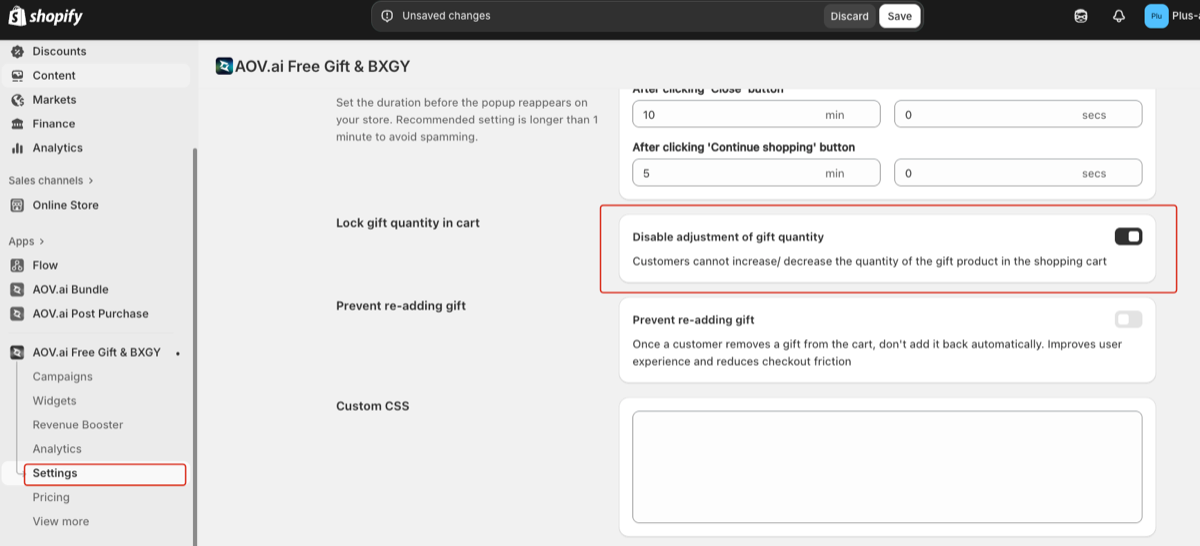Viewport: 1200px width, 546px height.
Task: Open AOV.ai Post Purchase app
Action: 90,313
